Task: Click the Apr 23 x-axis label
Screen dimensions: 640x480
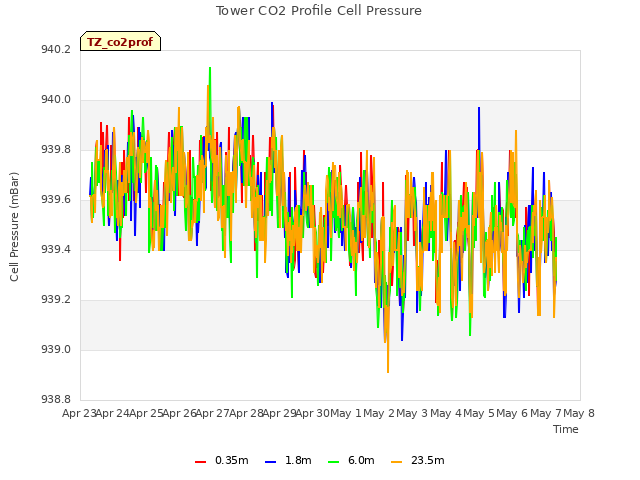Action: pos(79,413)
